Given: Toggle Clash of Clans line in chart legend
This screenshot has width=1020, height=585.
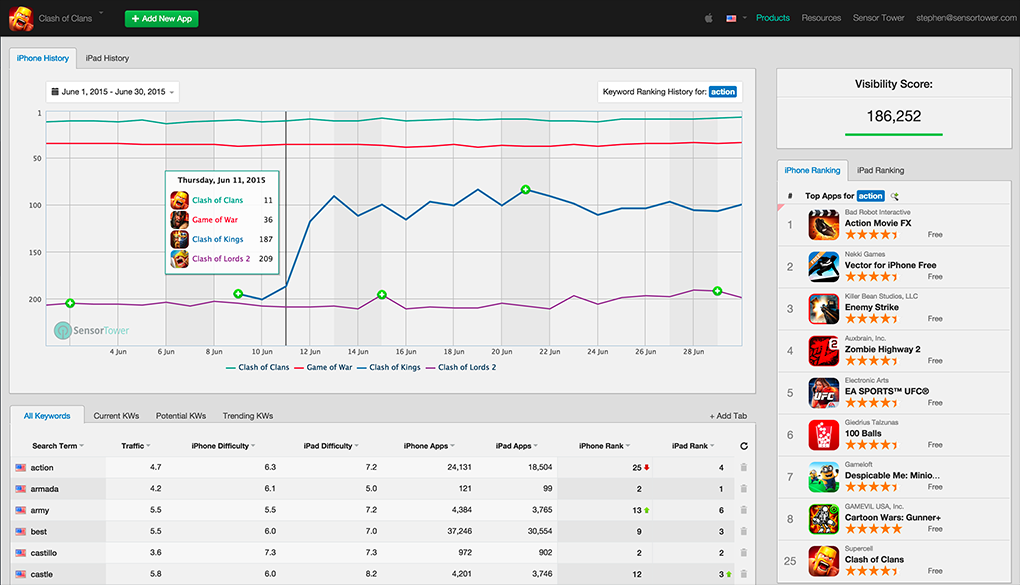Looking at the screenshot, I should (264, 367).
